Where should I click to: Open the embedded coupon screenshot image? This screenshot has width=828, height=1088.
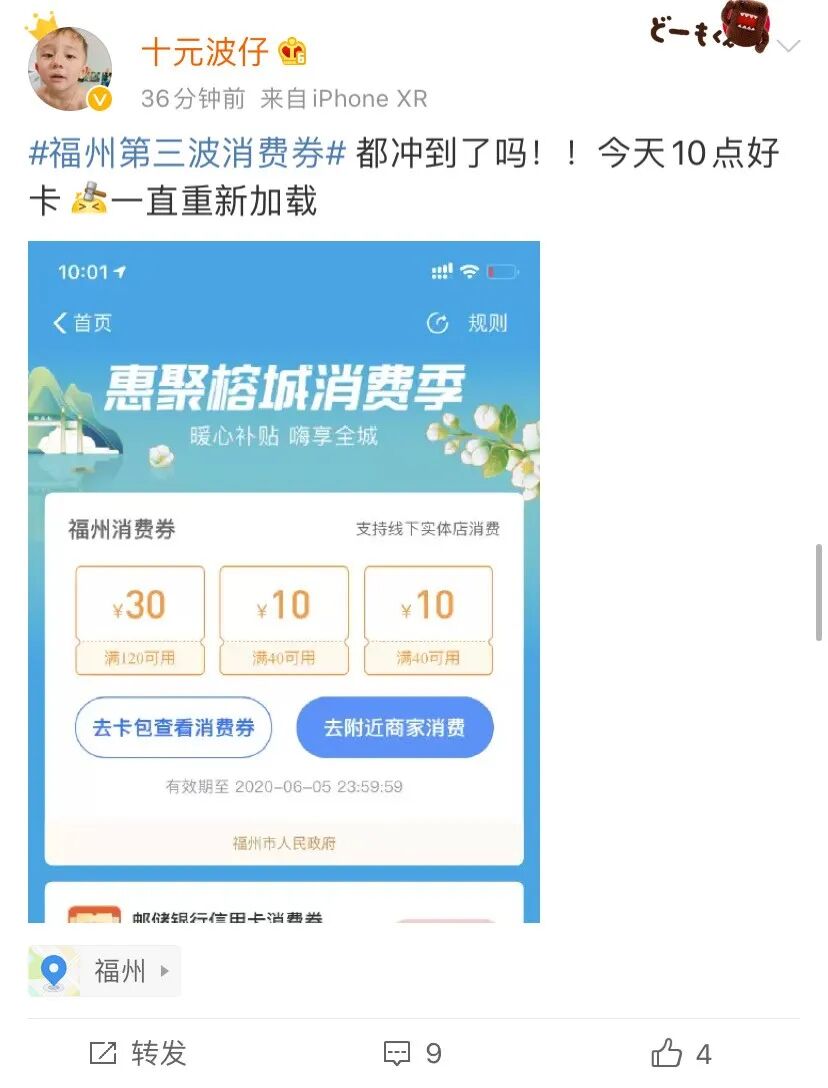click(x=284, y=581)
